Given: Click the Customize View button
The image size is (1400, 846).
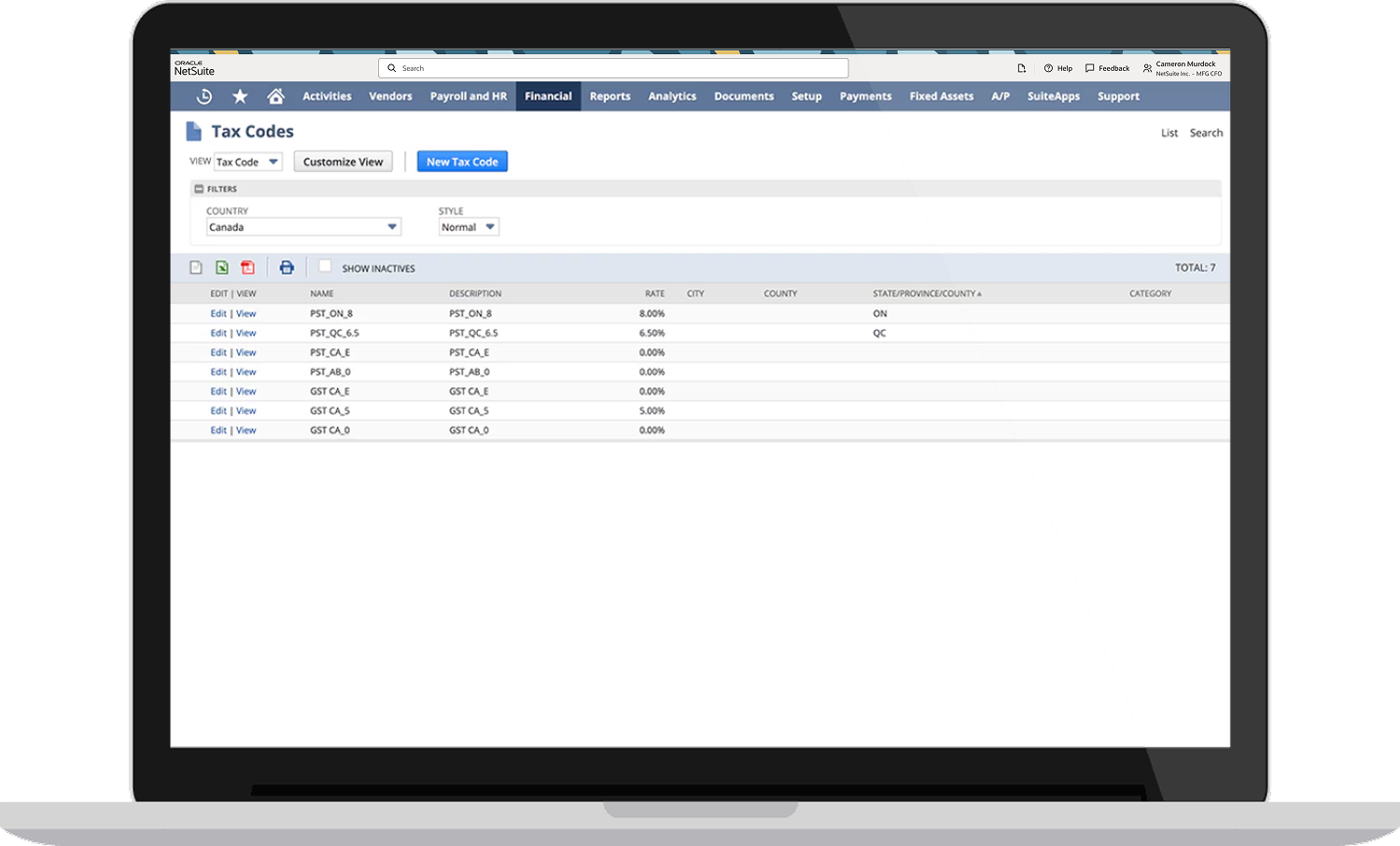Looking at the screenshot, I should (343, 162).
